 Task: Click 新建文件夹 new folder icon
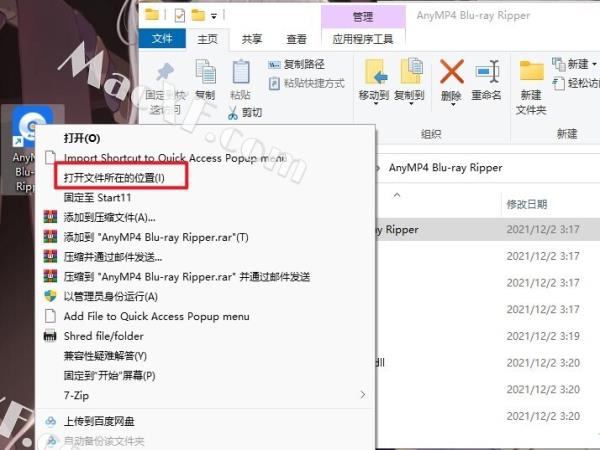click(532, 71)
